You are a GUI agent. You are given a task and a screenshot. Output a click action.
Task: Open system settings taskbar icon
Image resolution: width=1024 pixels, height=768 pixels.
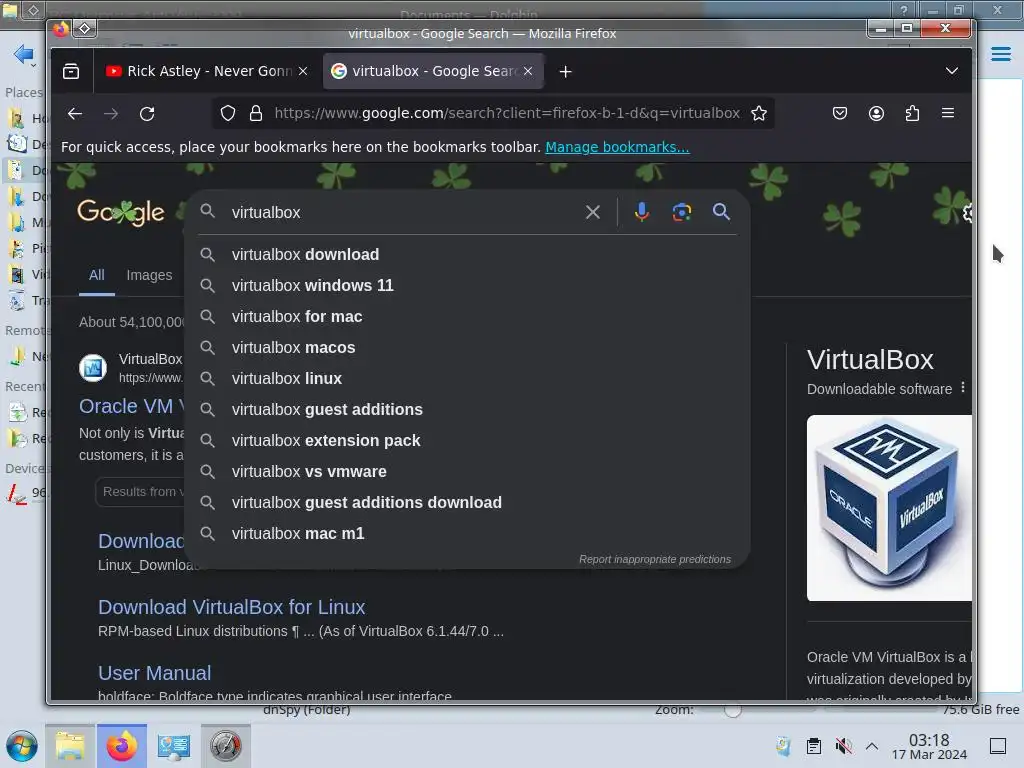click(x=173, y=746)
